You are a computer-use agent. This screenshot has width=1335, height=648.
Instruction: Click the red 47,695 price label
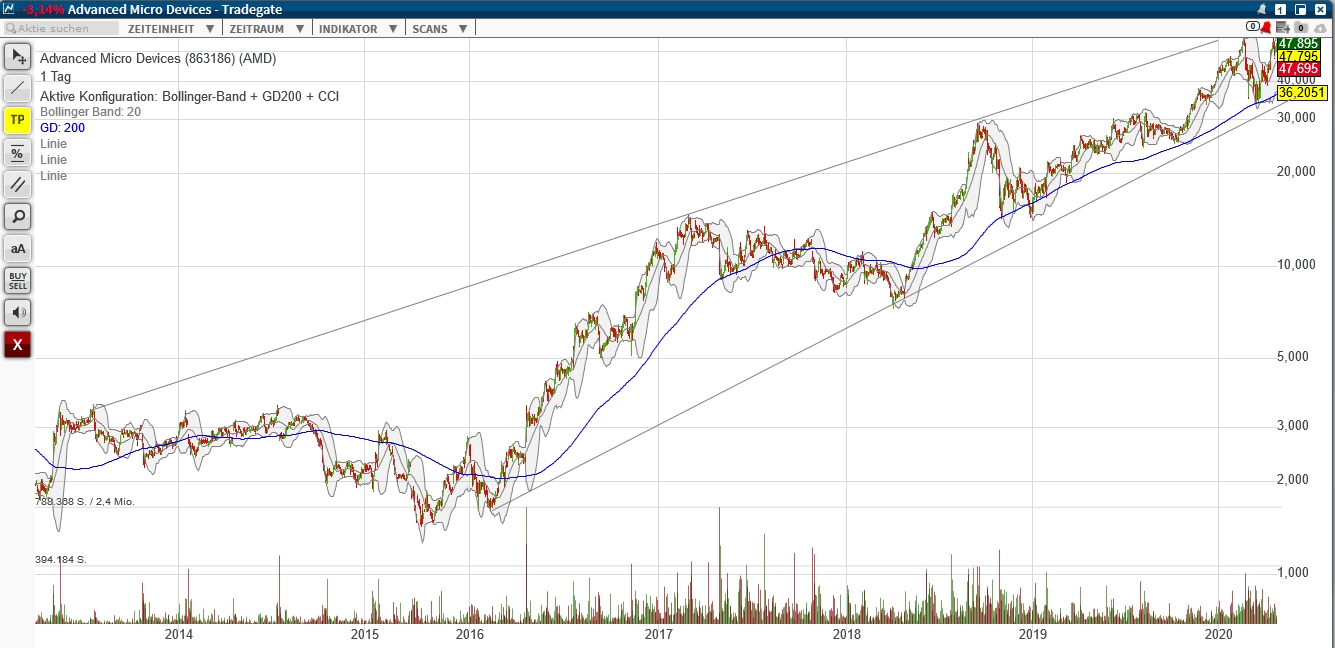[x=1299, y=69]
